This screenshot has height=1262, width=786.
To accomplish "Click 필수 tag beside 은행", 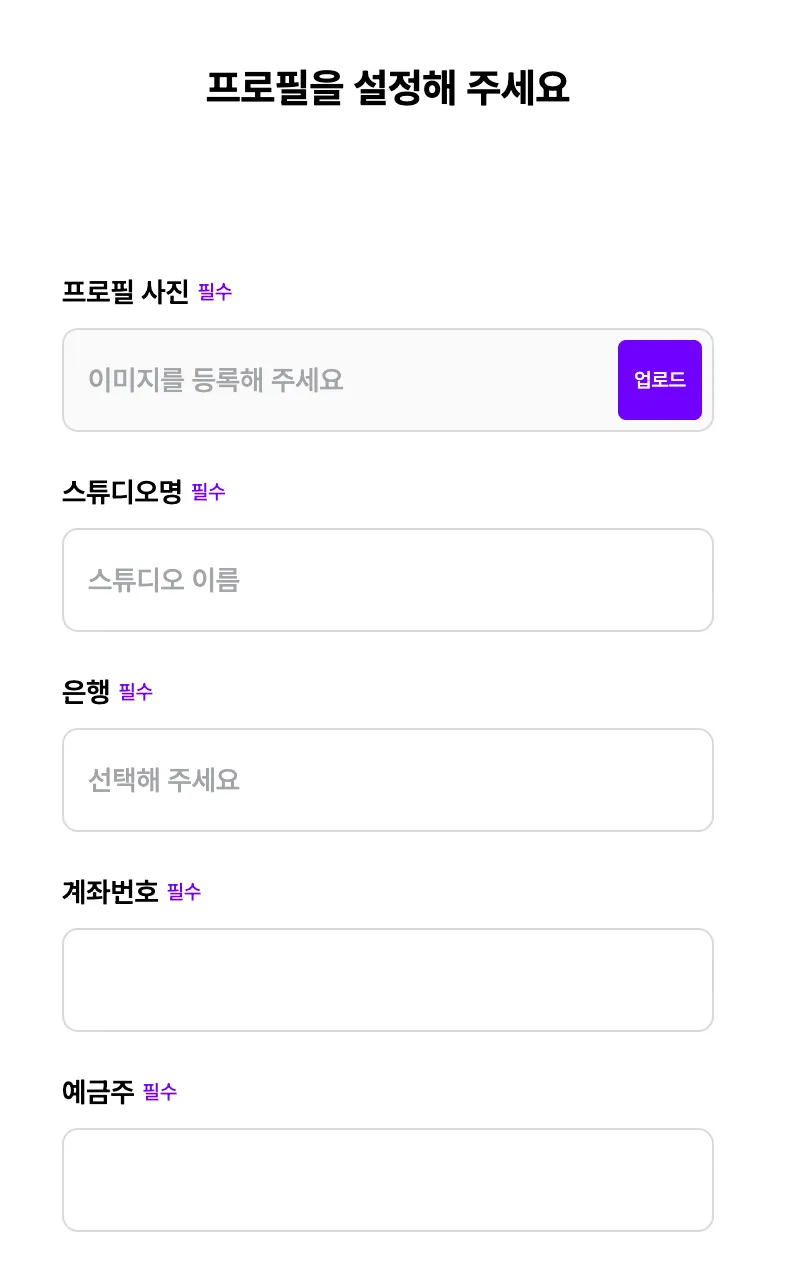I will click(x=136, y=692).
